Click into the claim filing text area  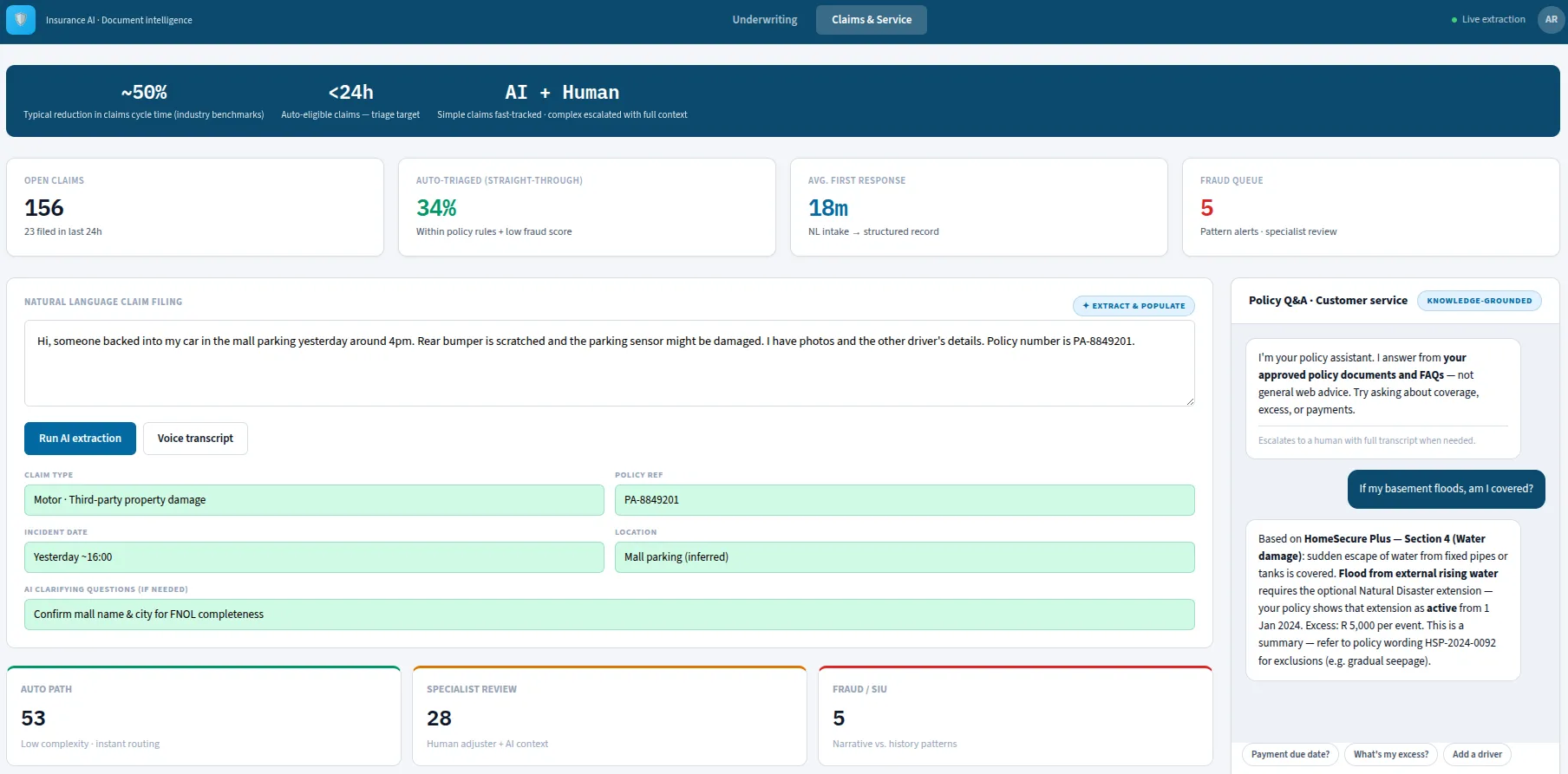click(609, 363)
